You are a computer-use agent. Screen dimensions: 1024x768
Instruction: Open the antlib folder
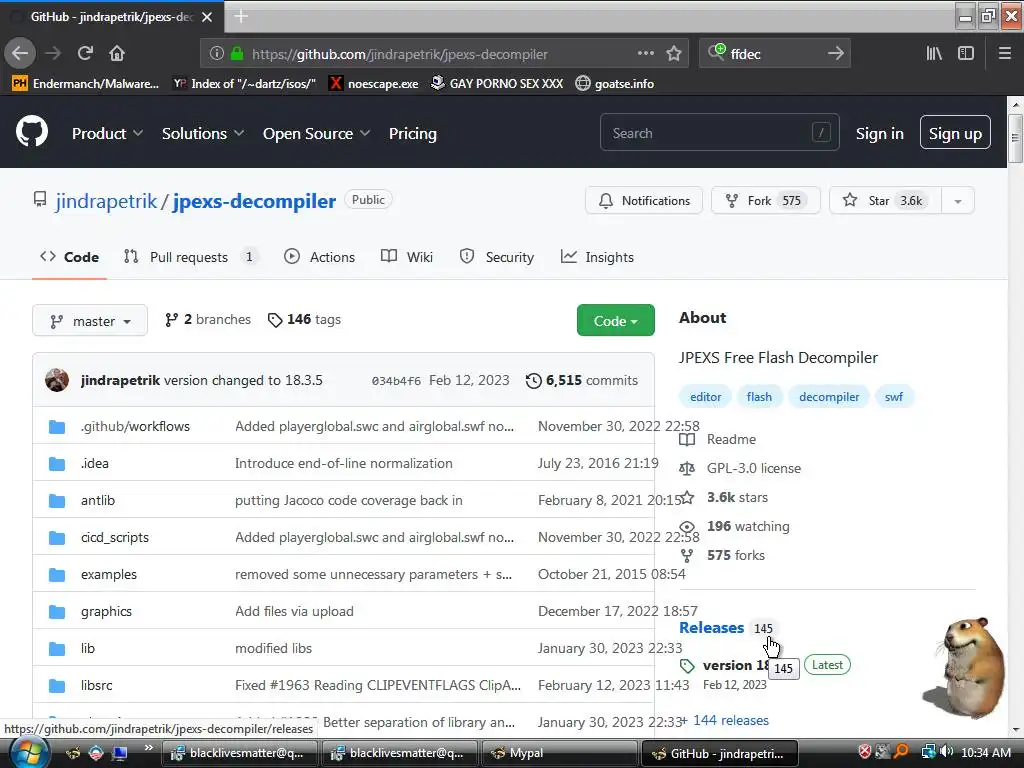[98, 500]
